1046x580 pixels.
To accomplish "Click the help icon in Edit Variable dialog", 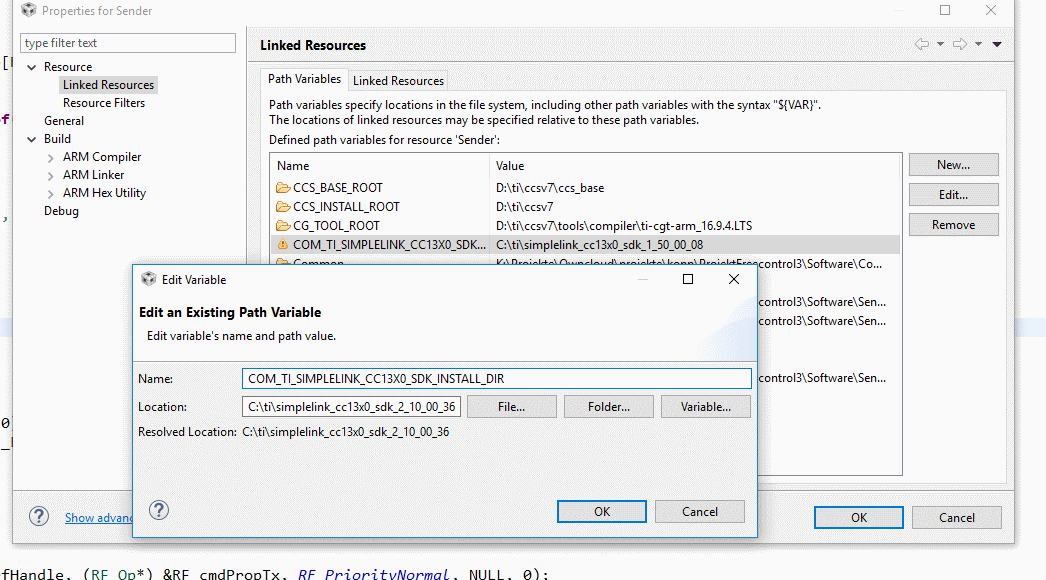I will pos(159,510).
